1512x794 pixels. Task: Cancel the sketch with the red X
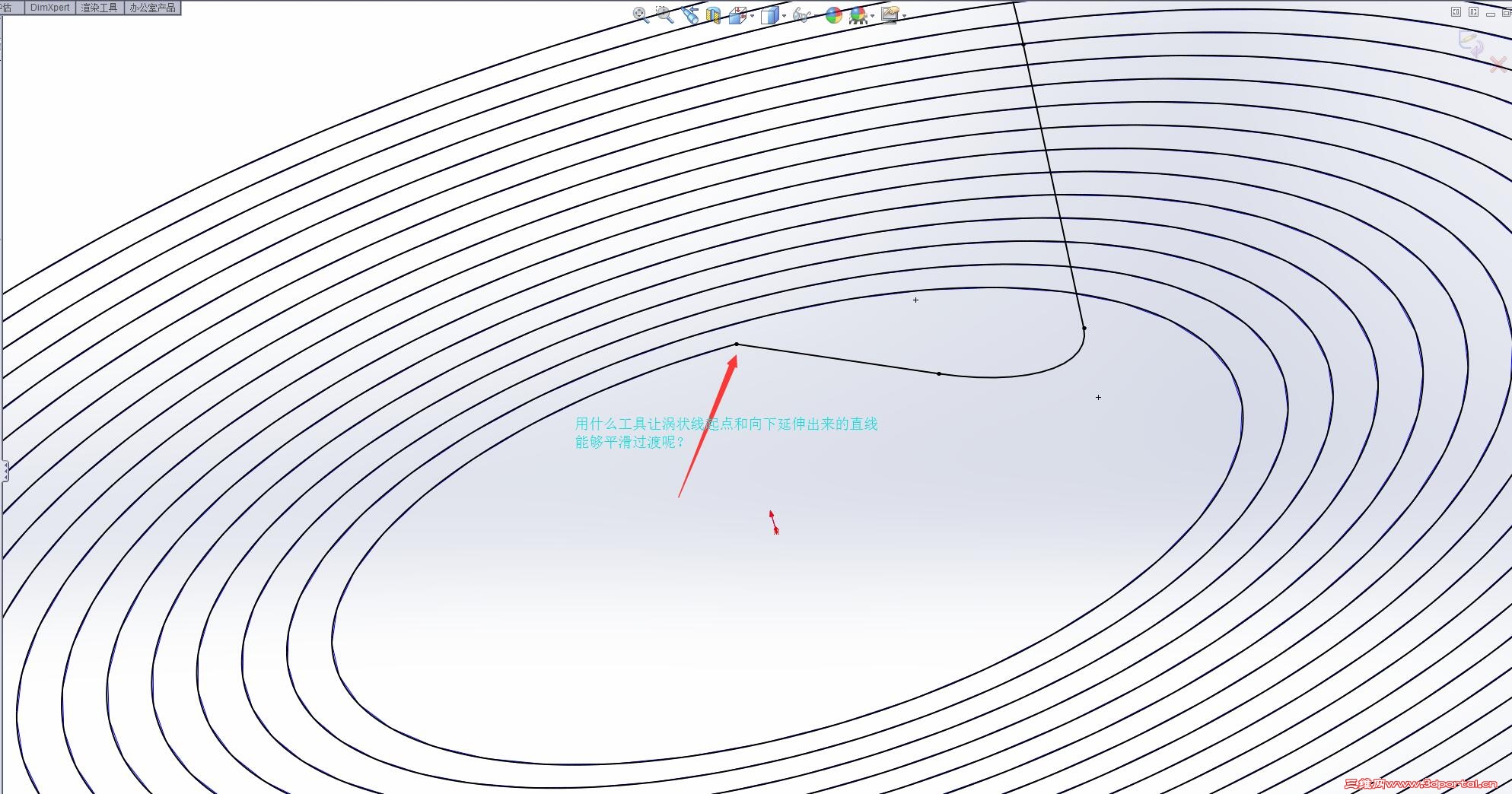click(1498, 65)
